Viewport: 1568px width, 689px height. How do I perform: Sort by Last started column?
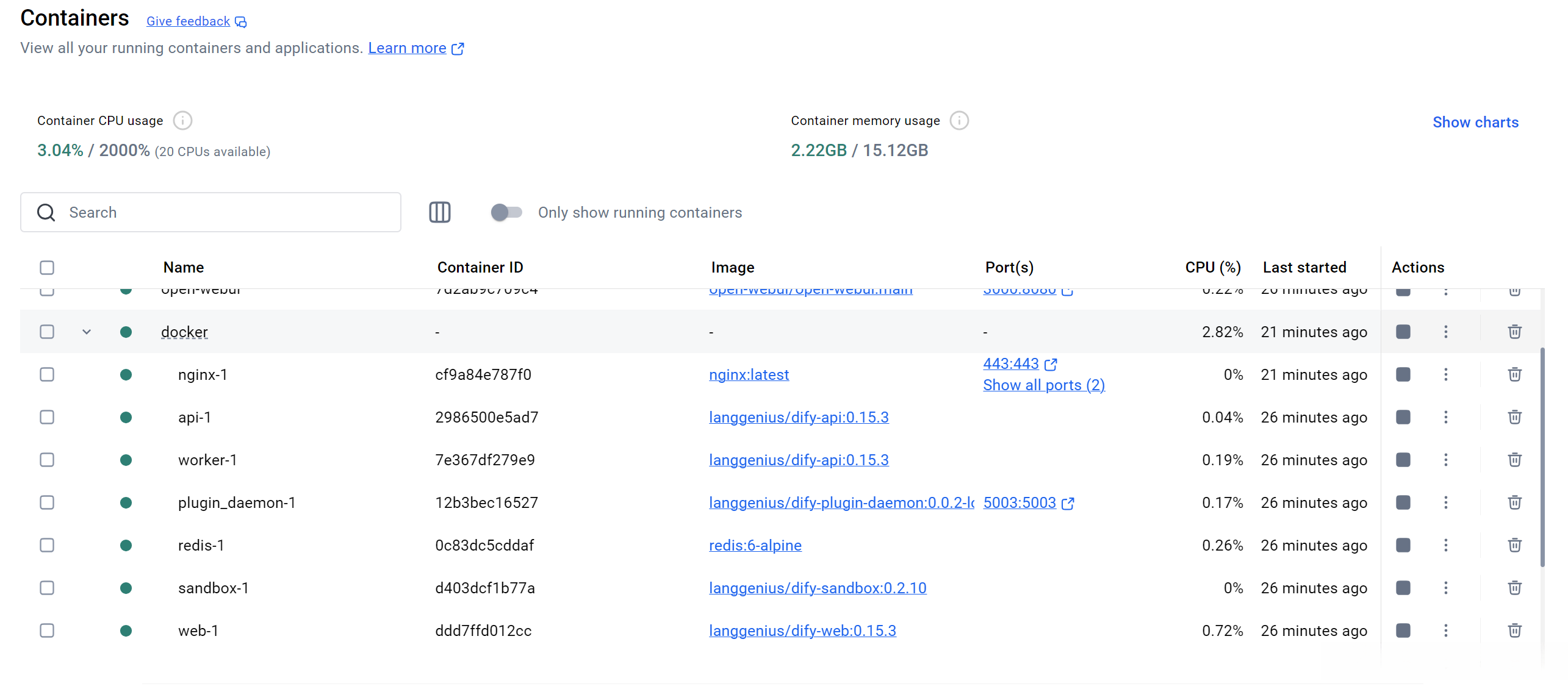[x=1304, y=268]
